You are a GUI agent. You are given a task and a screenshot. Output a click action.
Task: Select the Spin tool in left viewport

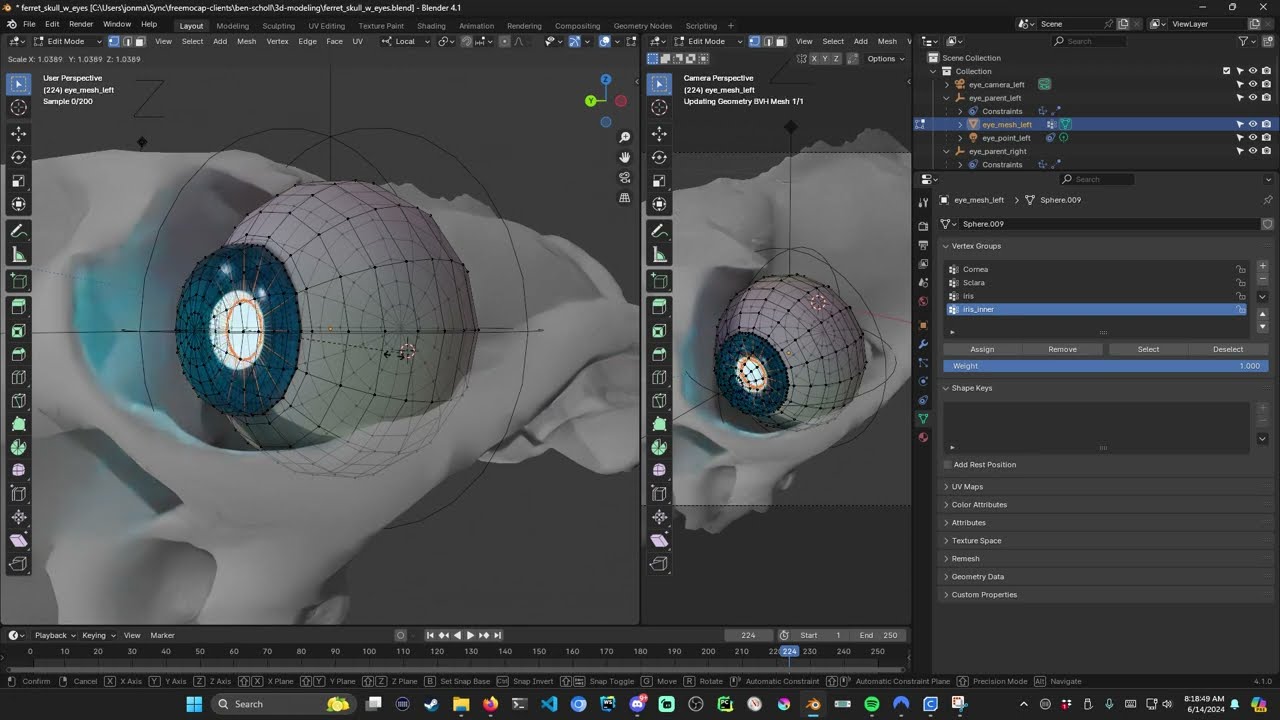[19, 448]
